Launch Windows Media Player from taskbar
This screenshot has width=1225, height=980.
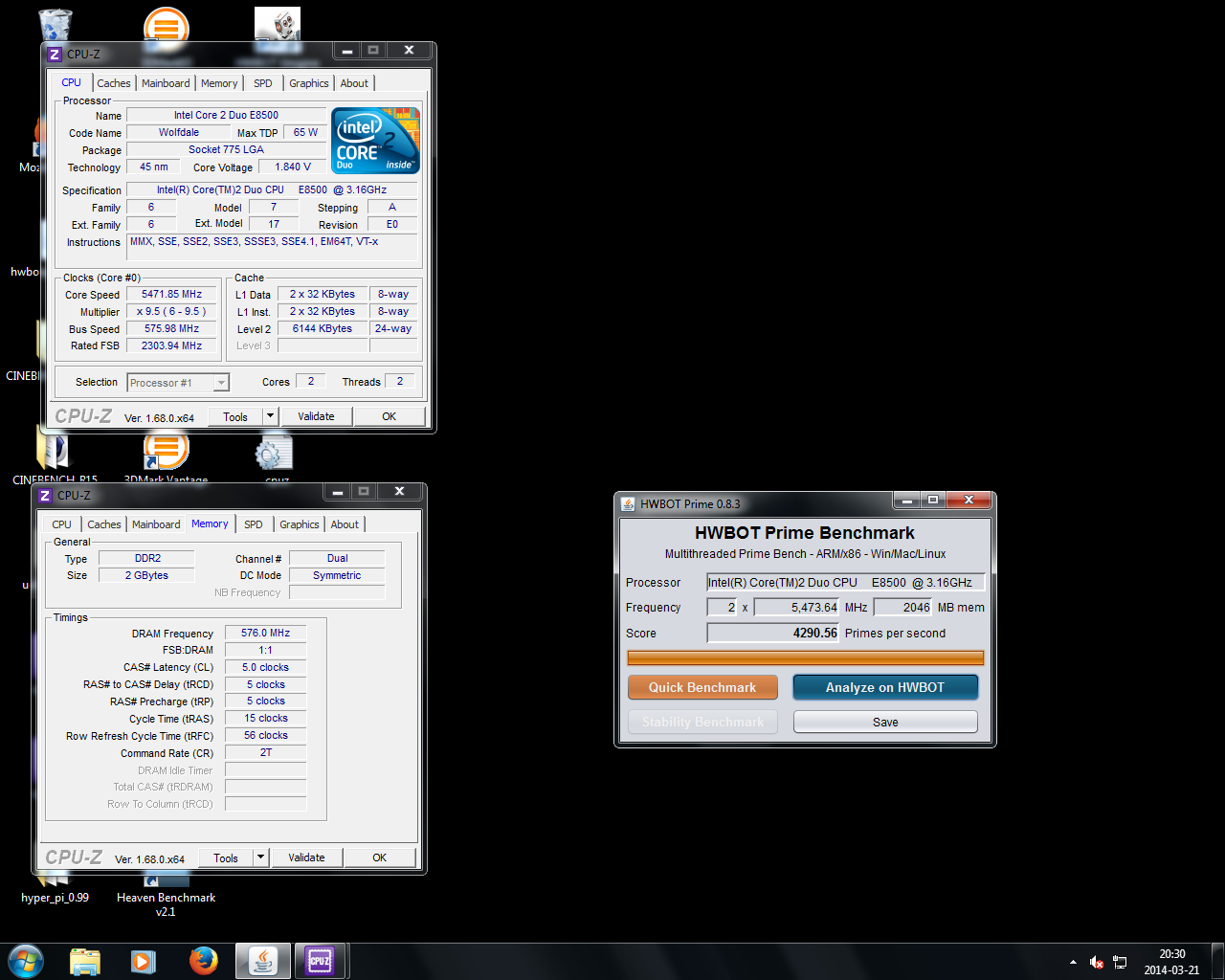pos(144,961)
